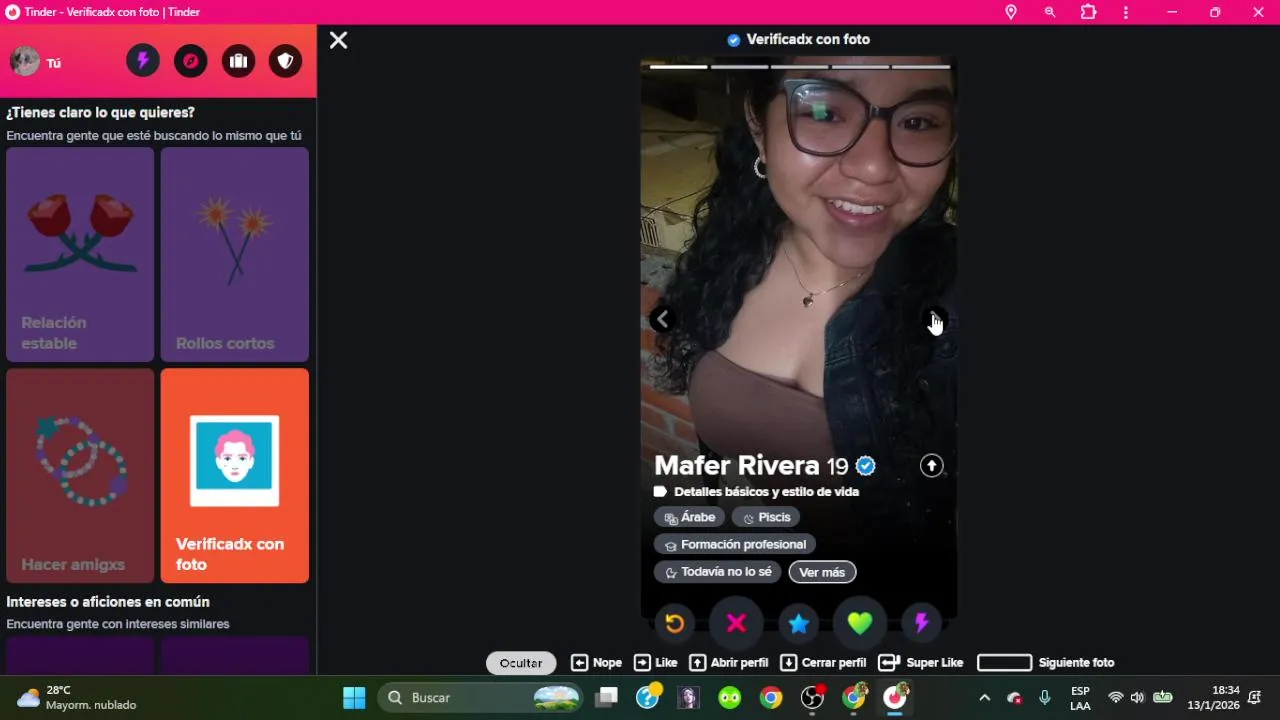Click the purple lightning Boost button
The height and width of the screenshot is (720, 1280).
(922, 623)
